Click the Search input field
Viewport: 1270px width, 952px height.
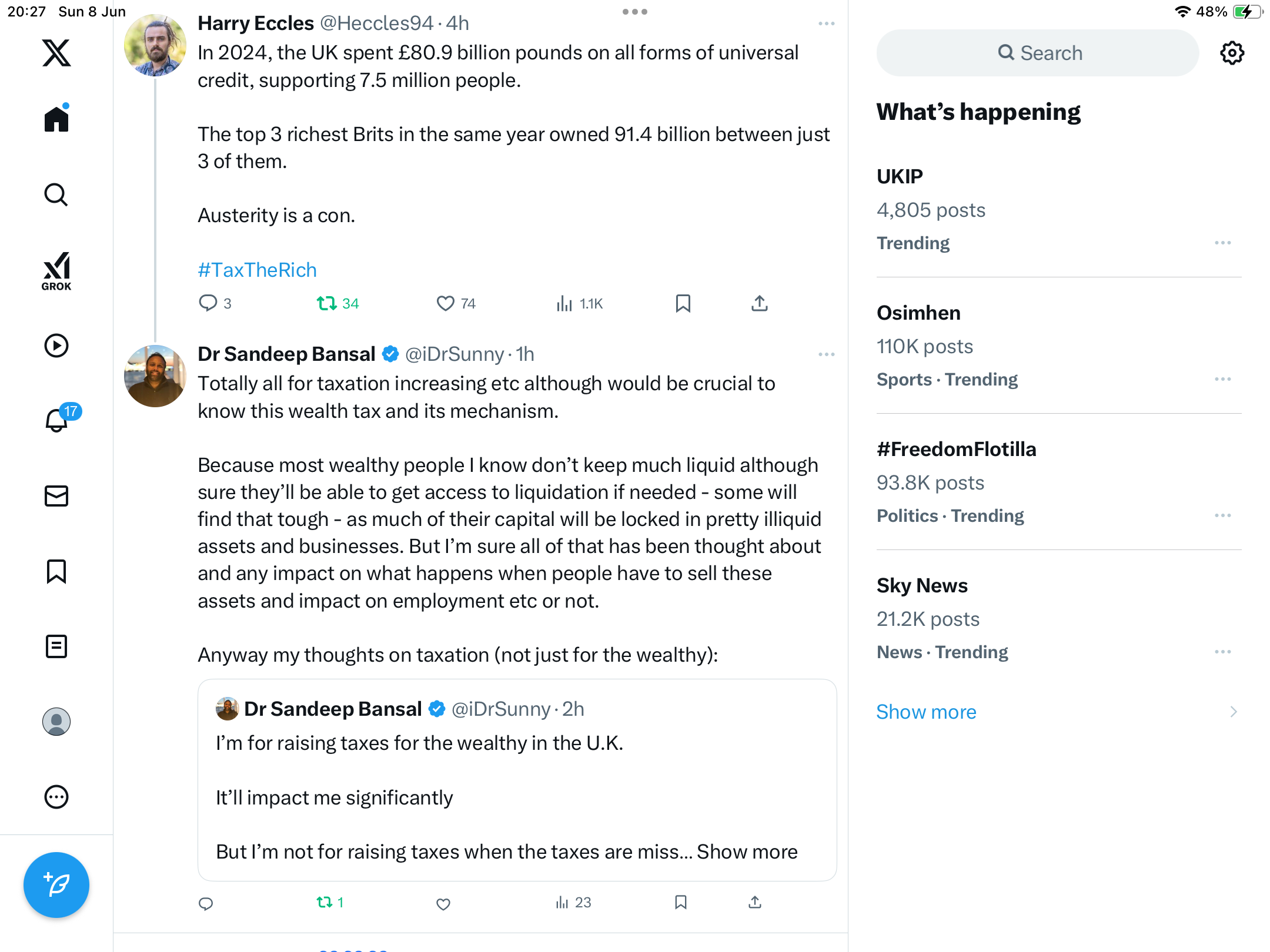click(1038, 53)
